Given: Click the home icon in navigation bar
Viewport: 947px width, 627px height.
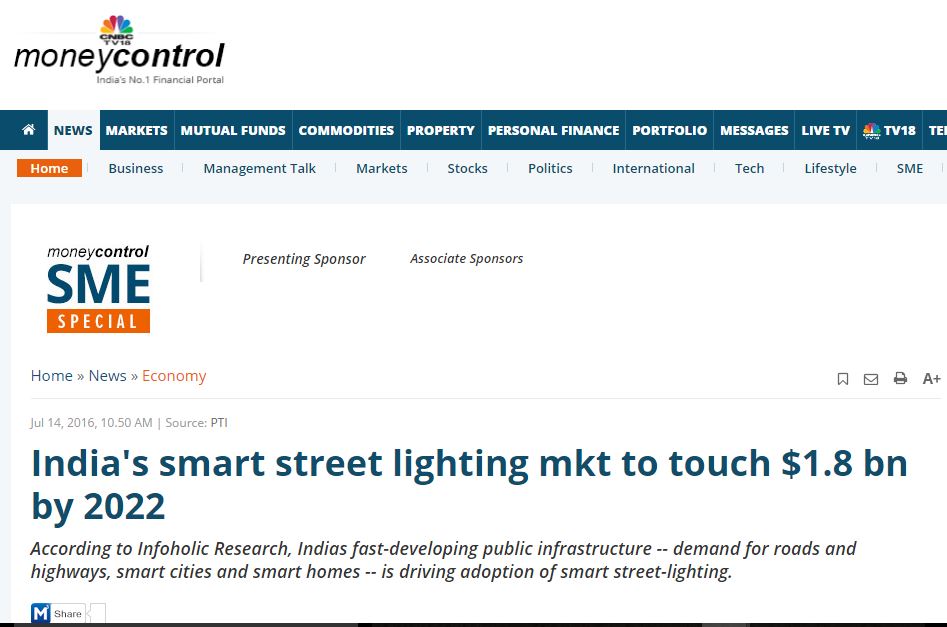Looking at the screenshot, I should coord(28,130).
